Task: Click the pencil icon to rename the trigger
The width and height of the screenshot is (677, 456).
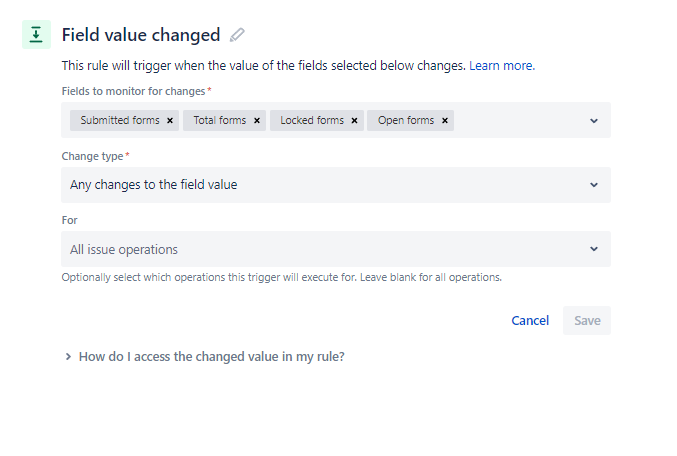Action: 237,35
